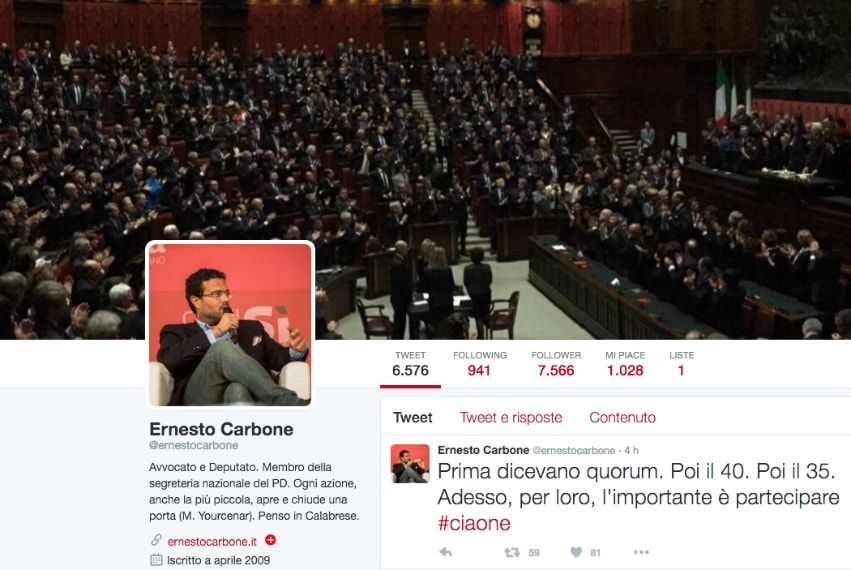Click the retweet icon on the #ciaone tweet
This screenshot has width=851, height=570.
[512, 552]
